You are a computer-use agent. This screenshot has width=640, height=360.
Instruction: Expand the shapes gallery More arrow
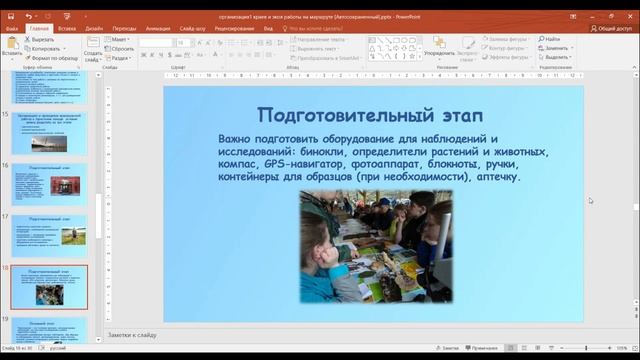click(x=420, y=57)
